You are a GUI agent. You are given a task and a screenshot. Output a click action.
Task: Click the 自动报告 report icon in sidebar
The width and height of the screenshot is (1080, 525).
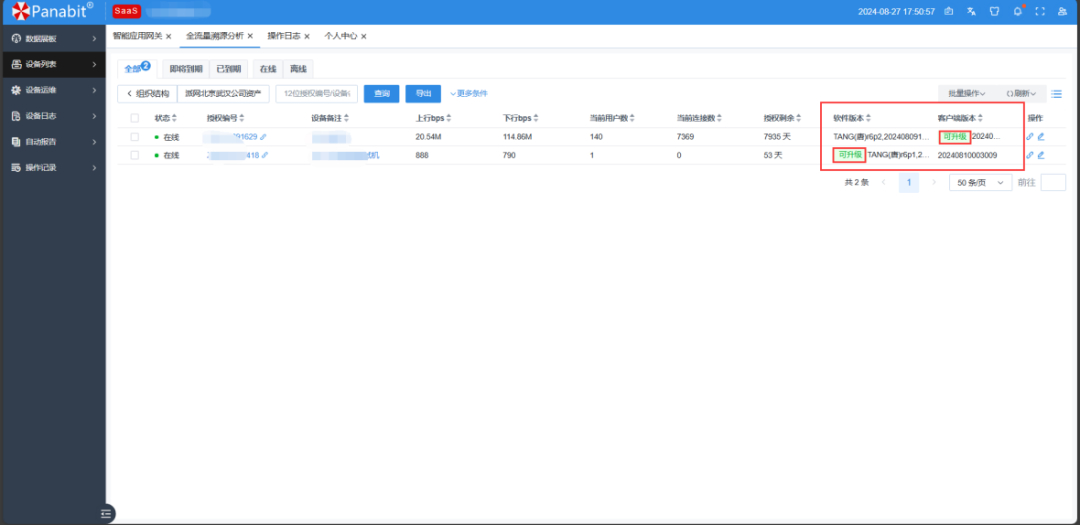17,142
